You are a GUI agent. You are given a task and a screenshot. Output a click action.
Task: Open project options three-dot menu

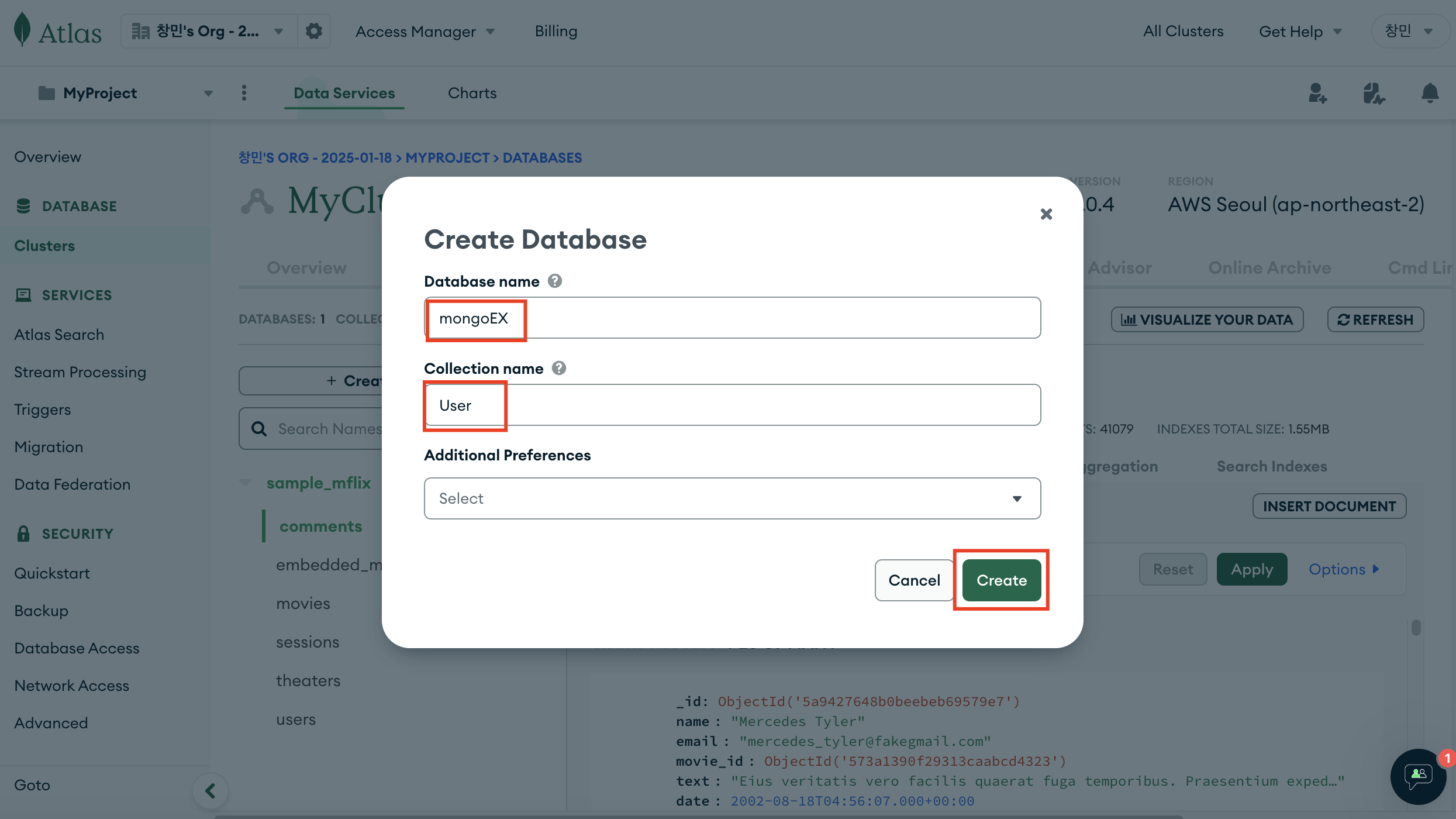[244, 93]
